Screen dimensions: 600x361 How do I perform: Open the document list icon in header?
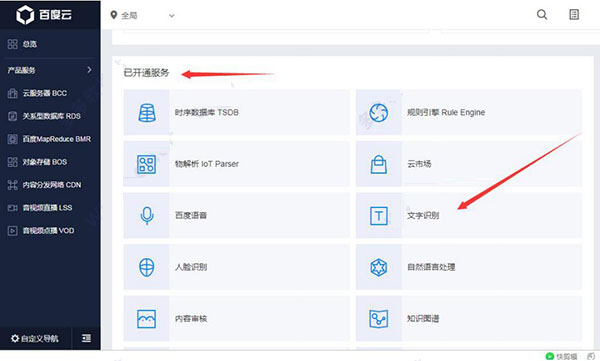(x=574, y=15)
